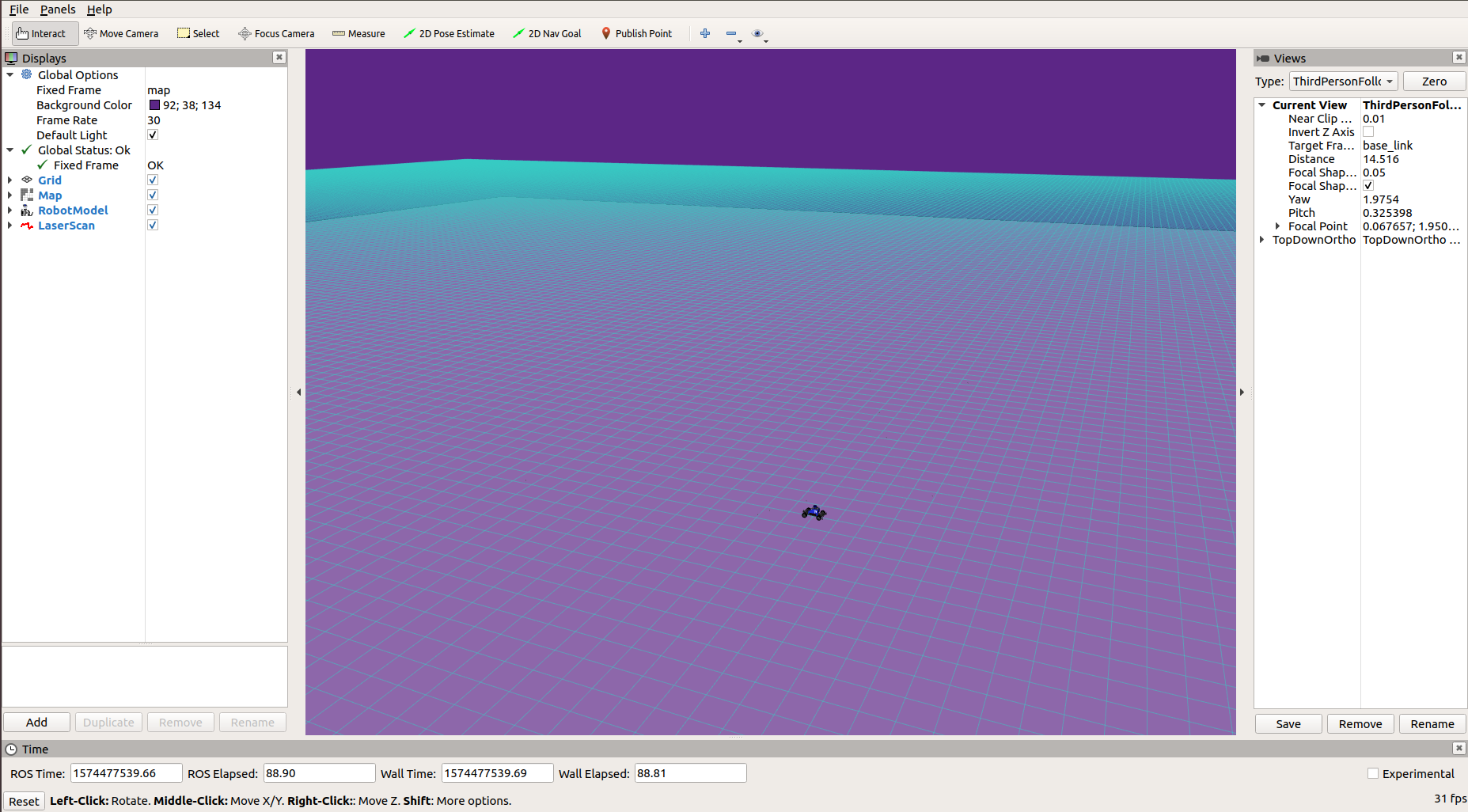The image size is (1468, 812).
Task: Enable Invert Z Axis in Current View
Action: [1368, 131]
